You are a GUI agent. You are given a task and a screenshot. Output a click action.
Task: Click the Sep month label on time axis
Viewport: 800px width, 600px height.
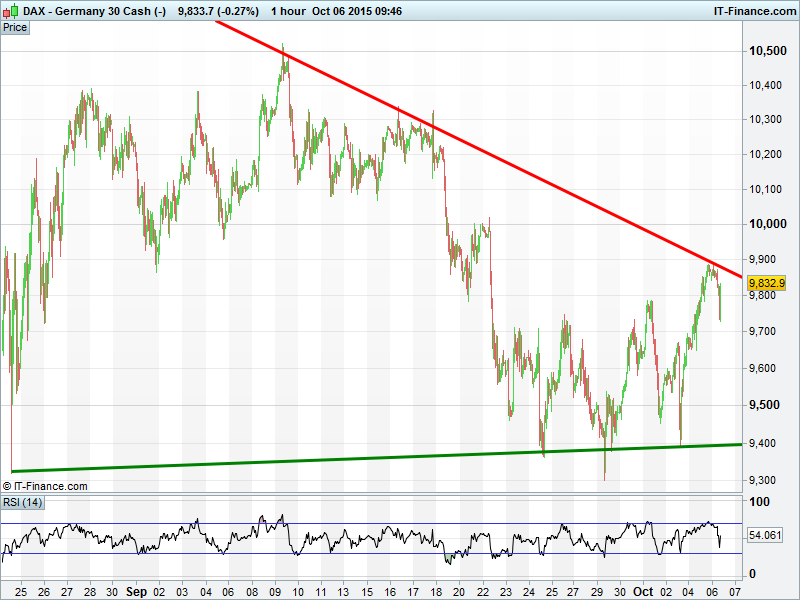(136, 592)
